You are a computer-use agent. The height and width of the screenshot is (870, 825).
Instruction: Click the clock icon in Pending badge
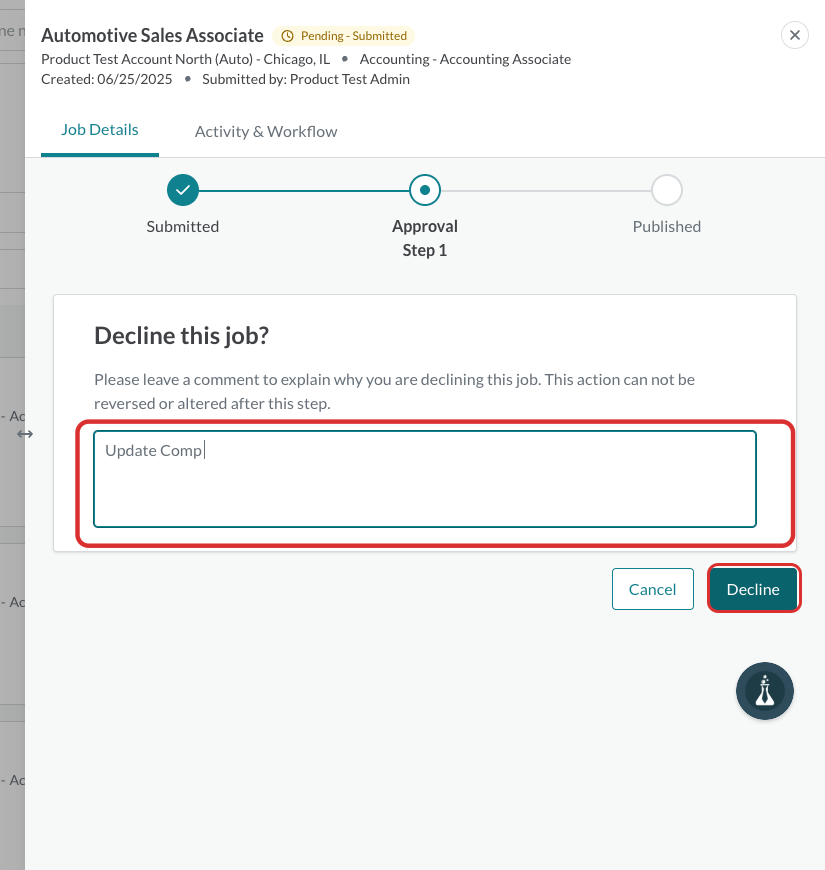(x=287, y=36)
